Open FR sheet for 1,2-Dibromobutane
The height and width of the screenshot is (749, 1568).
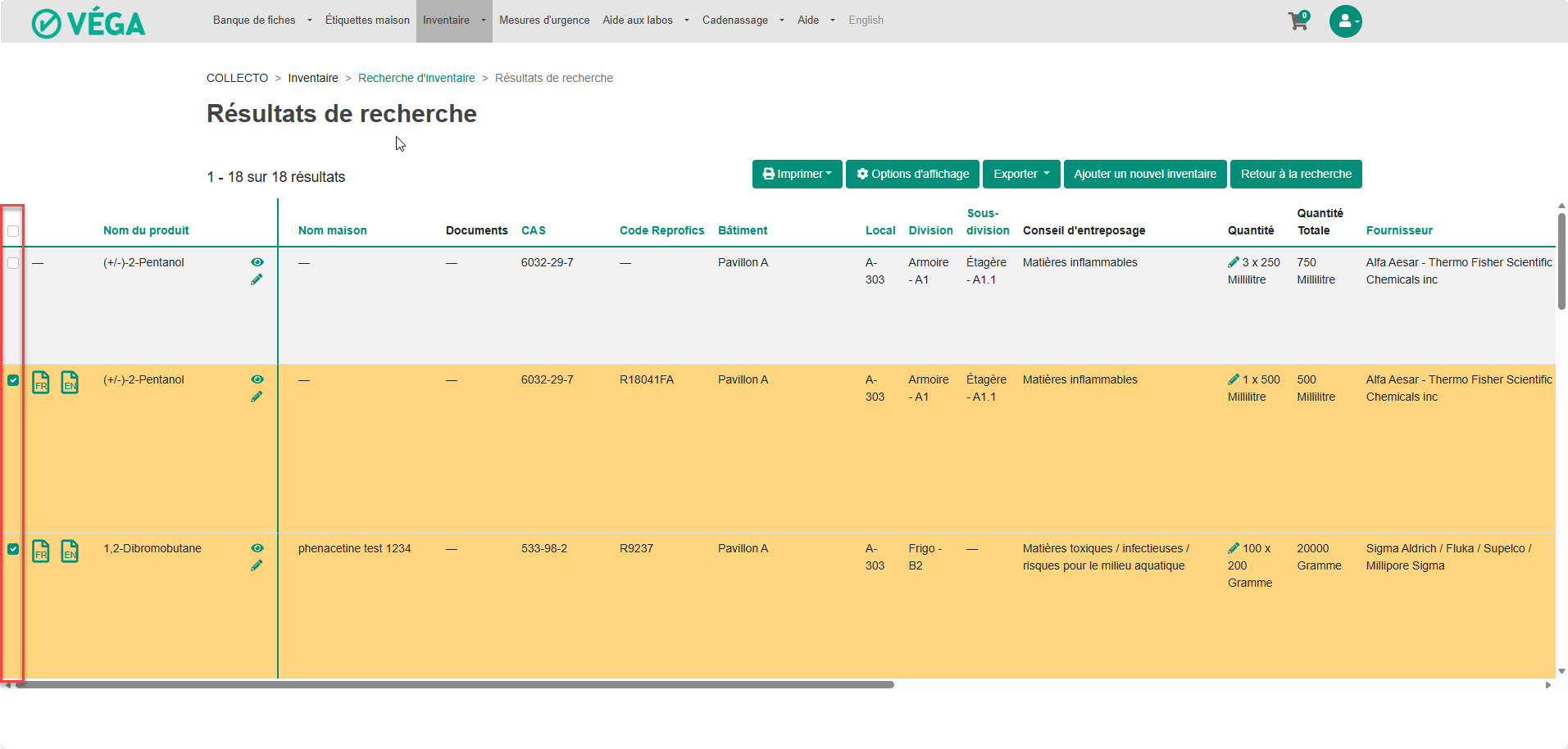point(41,551)
